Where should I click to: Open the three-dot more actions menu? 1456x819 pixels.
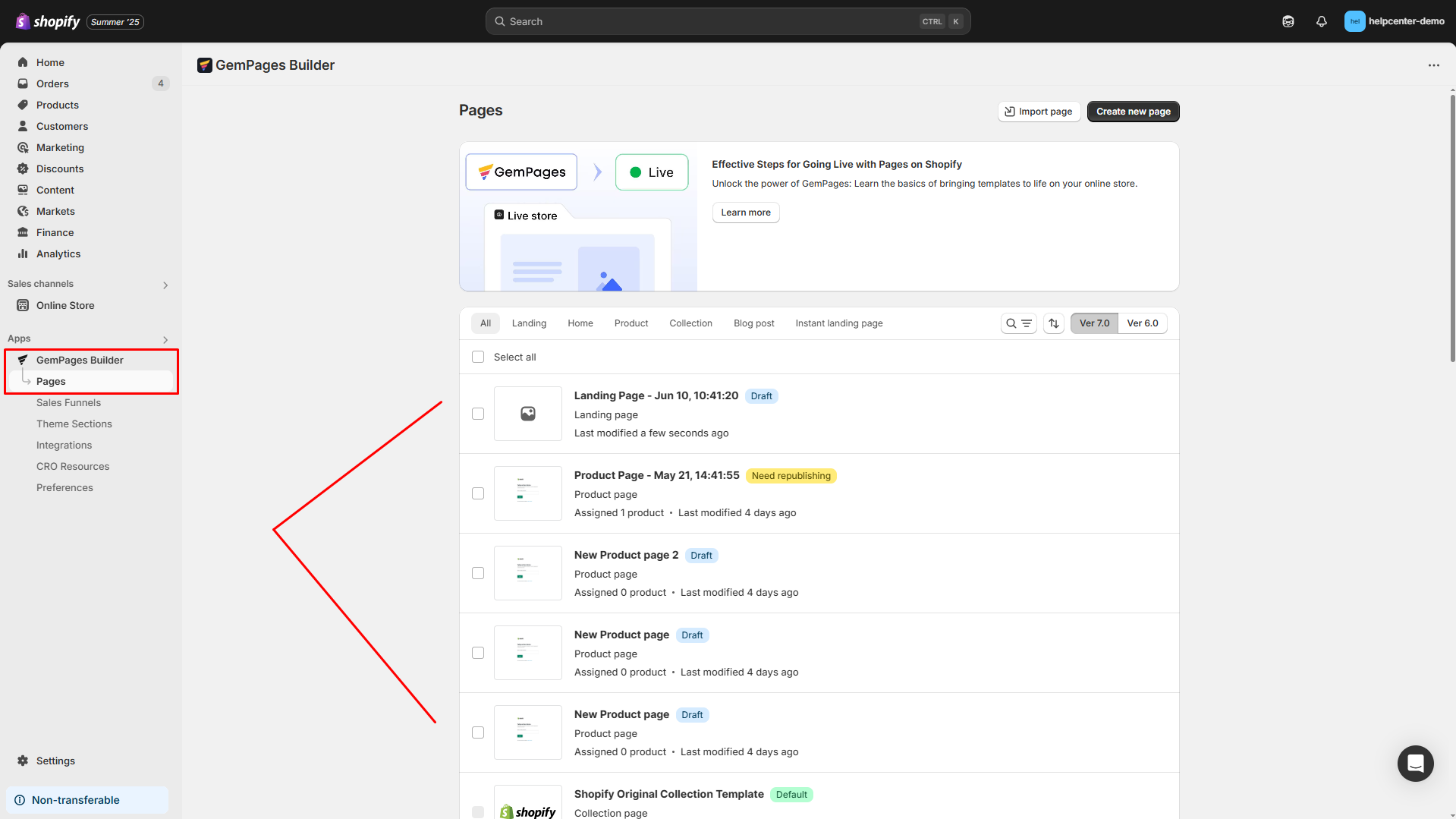click(x=1434, y=65)
